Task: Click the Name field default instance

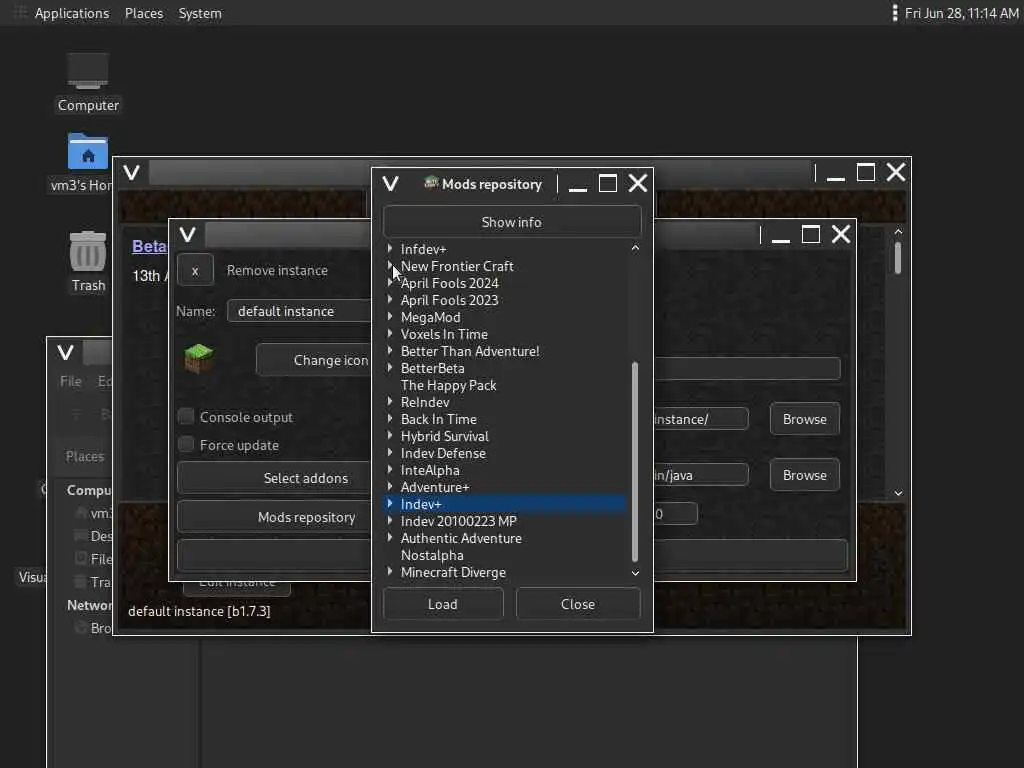Action: 298,311
